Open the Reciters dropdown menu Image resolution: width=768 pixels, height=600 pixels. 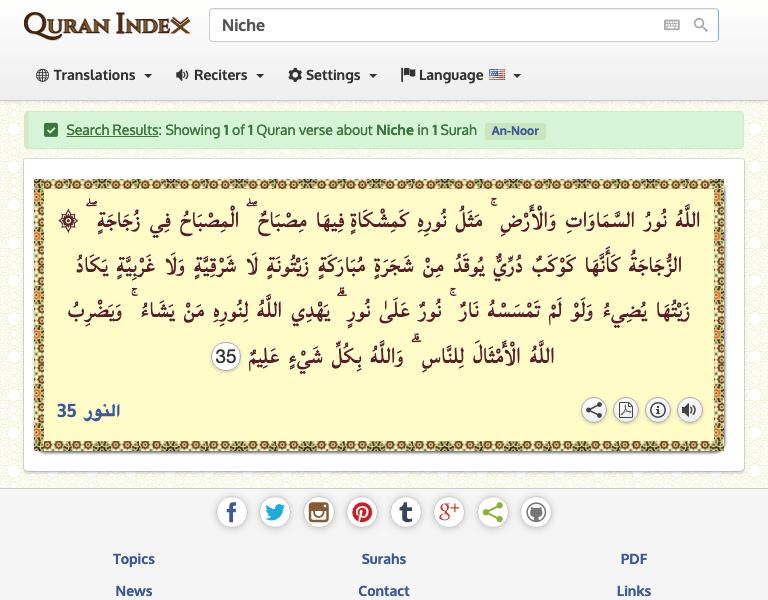220,75
